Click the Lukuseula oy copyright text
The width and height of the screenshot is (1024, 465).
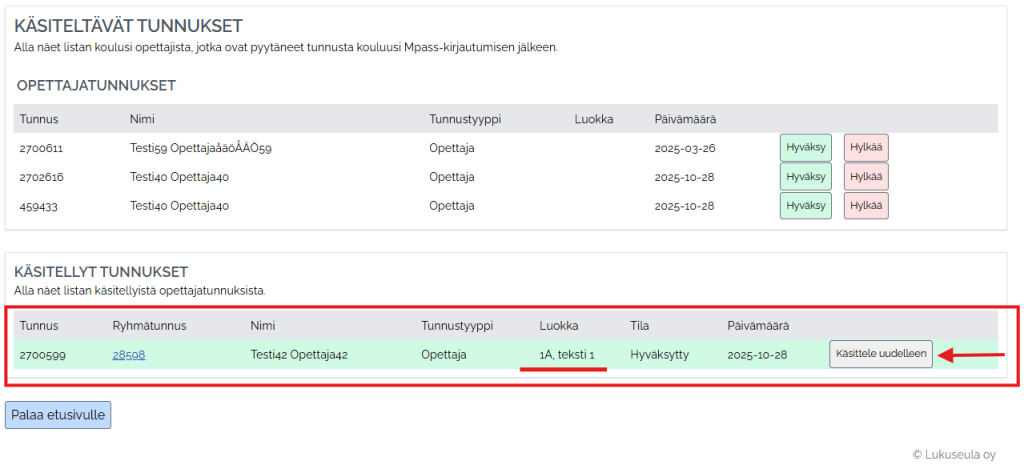954,454
